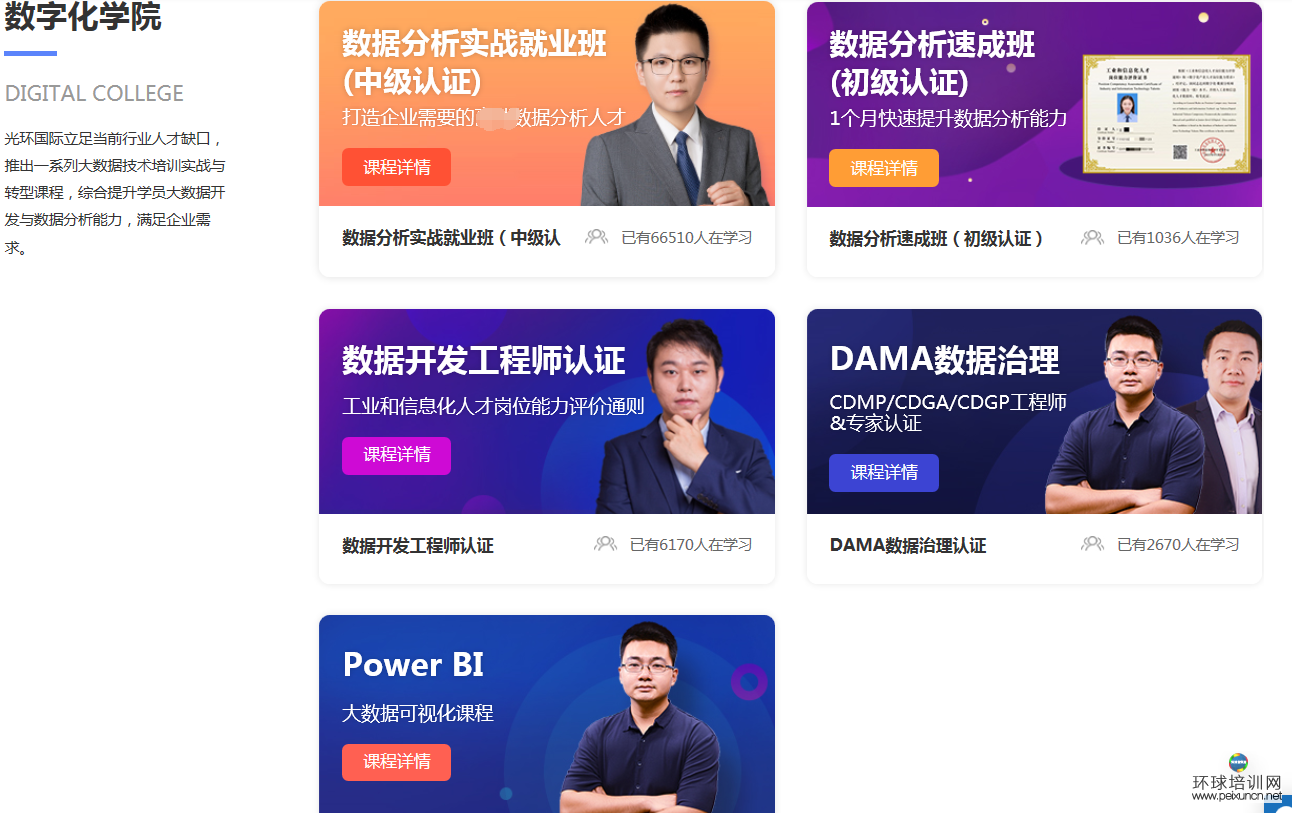1292x813 pixels.
Task: Click learners icon beside 已有1036人在学习
Action: point(1092,237)
